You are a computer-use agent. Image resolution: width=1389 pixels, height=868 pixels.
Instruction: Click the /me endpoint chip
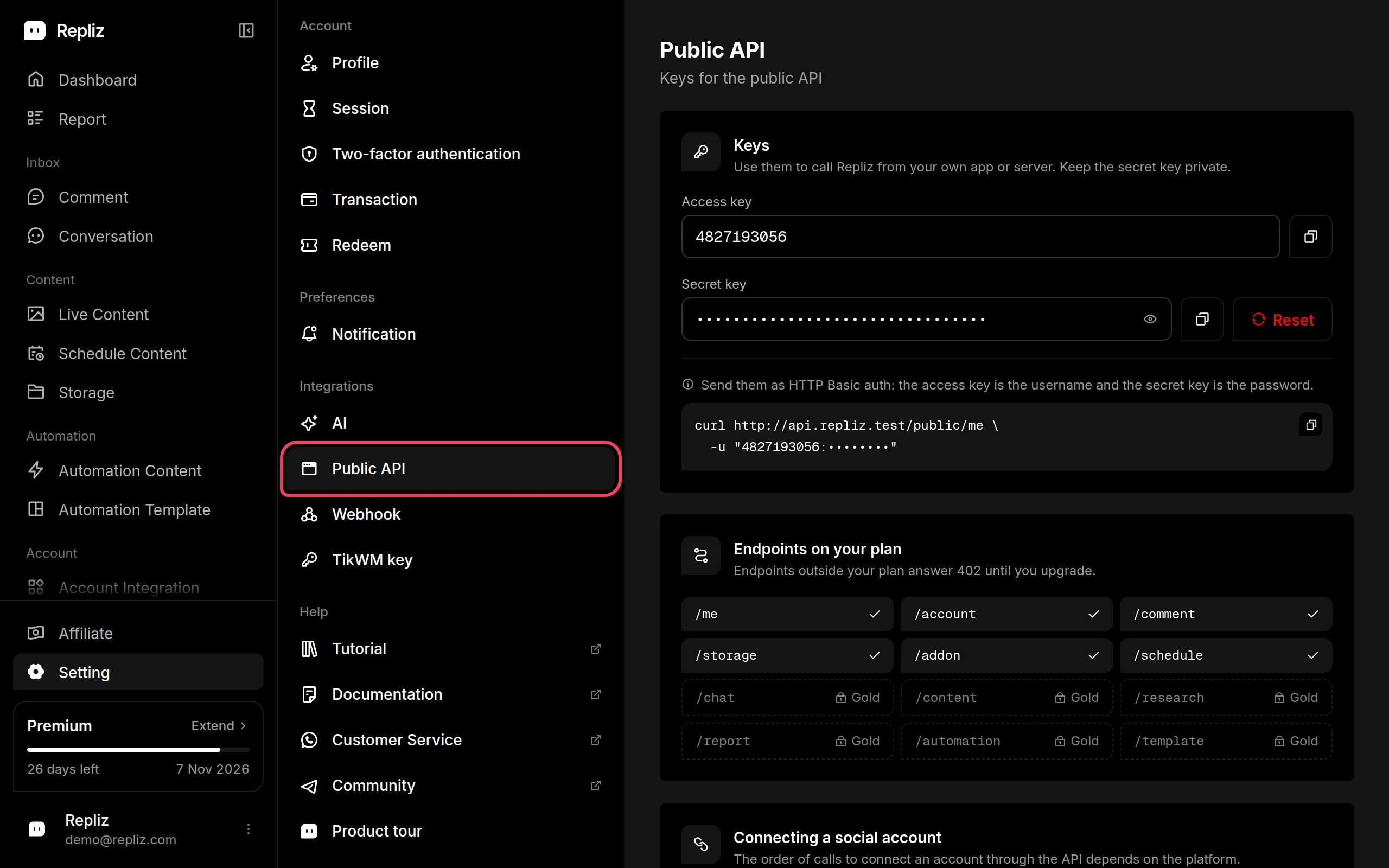[x=787, y=614]
